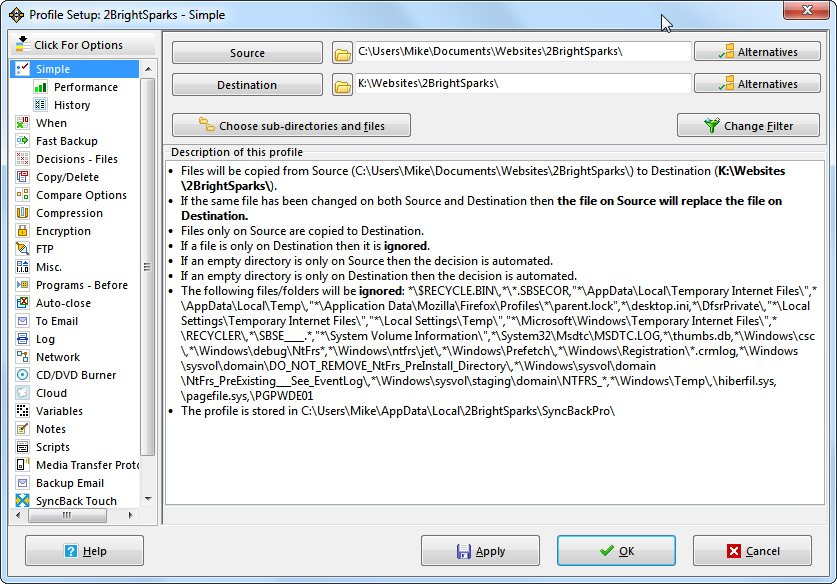Screen dimensions: 837x584
Task: Confirm profile setup with OK
Action: (x=617, y=551)
